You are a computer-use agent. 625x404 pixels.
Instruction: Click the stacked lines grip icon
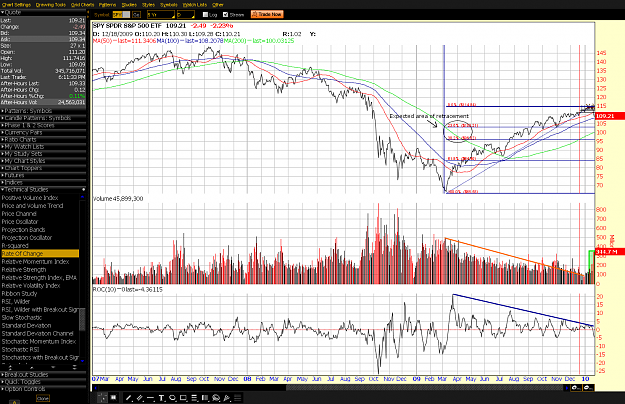point(238,398)
